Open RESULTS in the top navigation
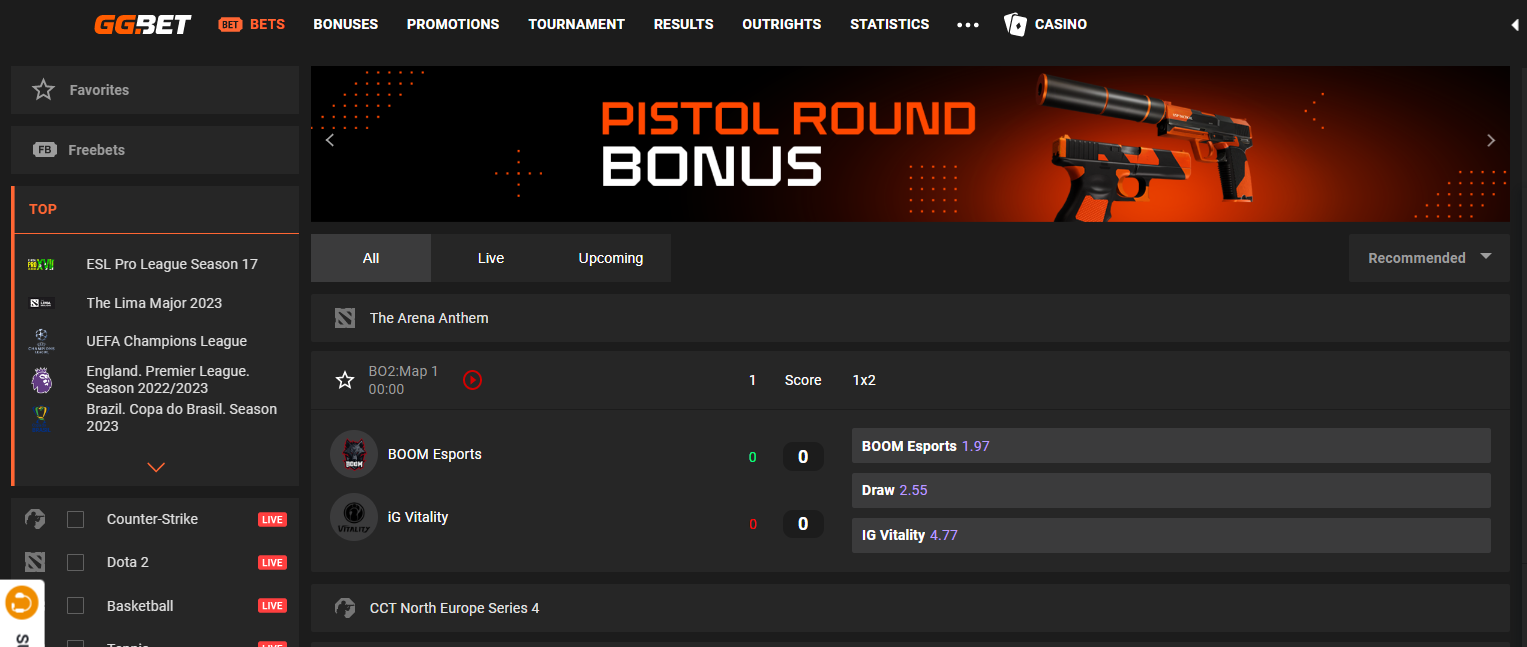 (684, 24)
